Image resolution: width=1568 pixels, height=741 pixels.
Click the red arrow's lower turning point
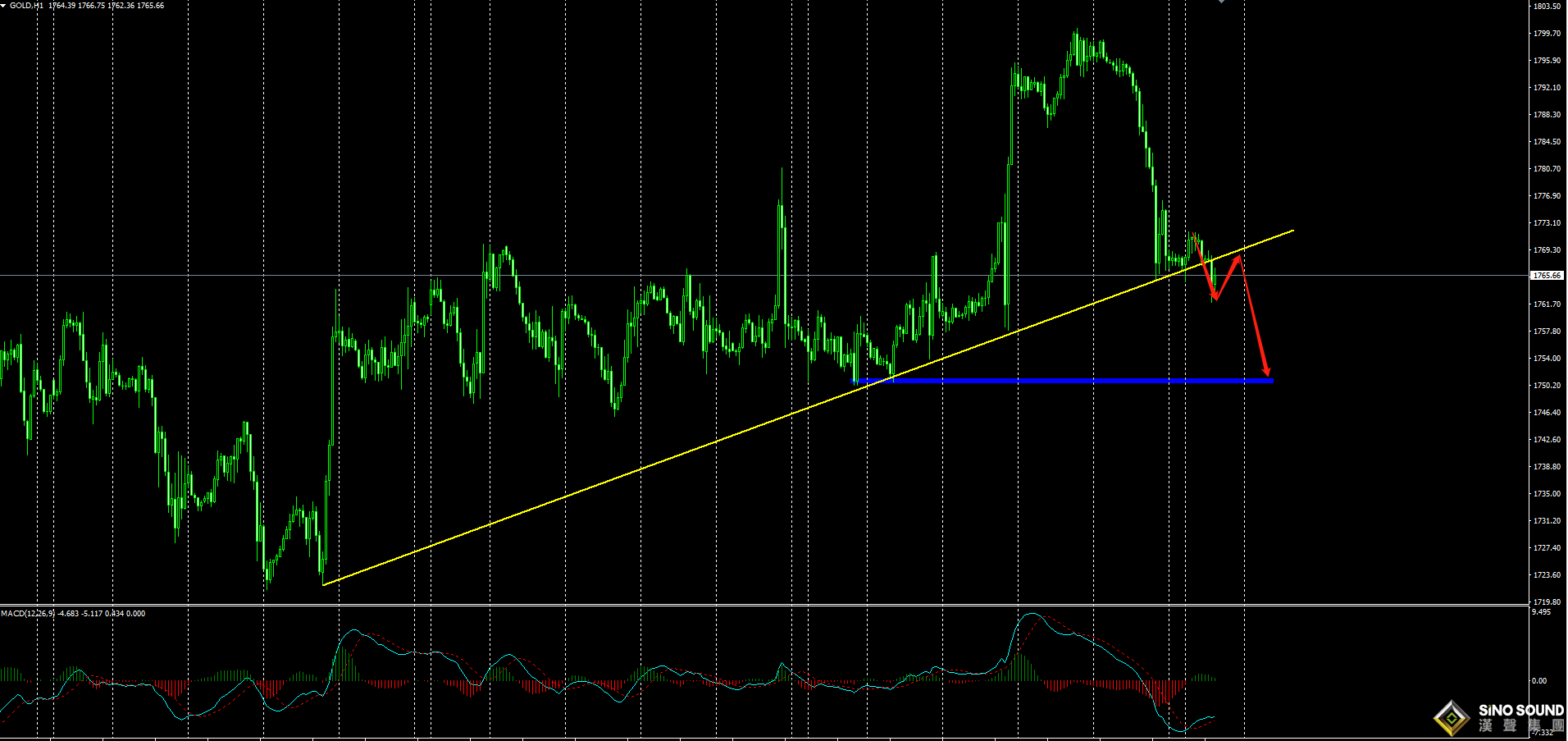pyautogui.click(x=1215, y=297)
